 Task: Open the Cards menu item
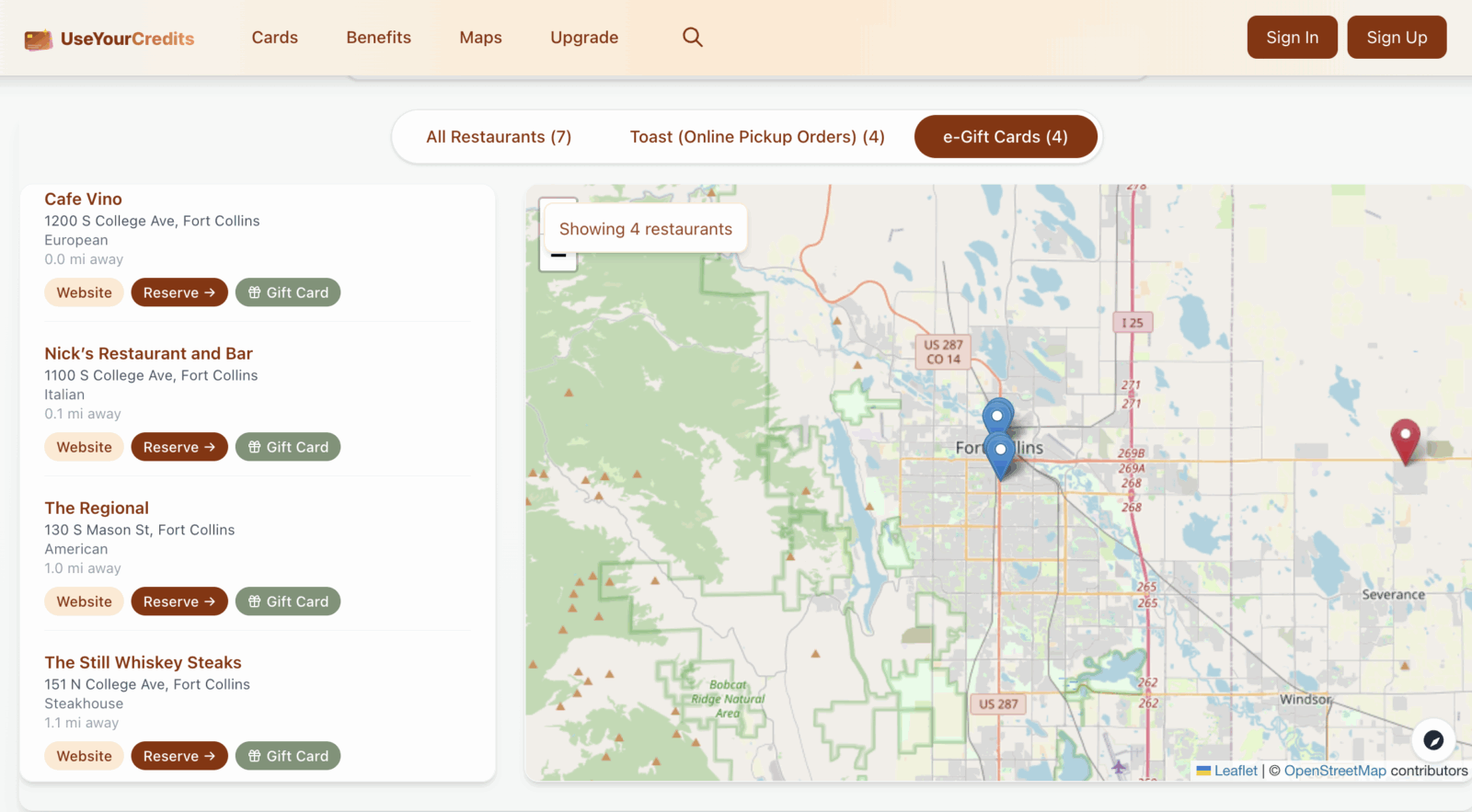pos(275,38)
